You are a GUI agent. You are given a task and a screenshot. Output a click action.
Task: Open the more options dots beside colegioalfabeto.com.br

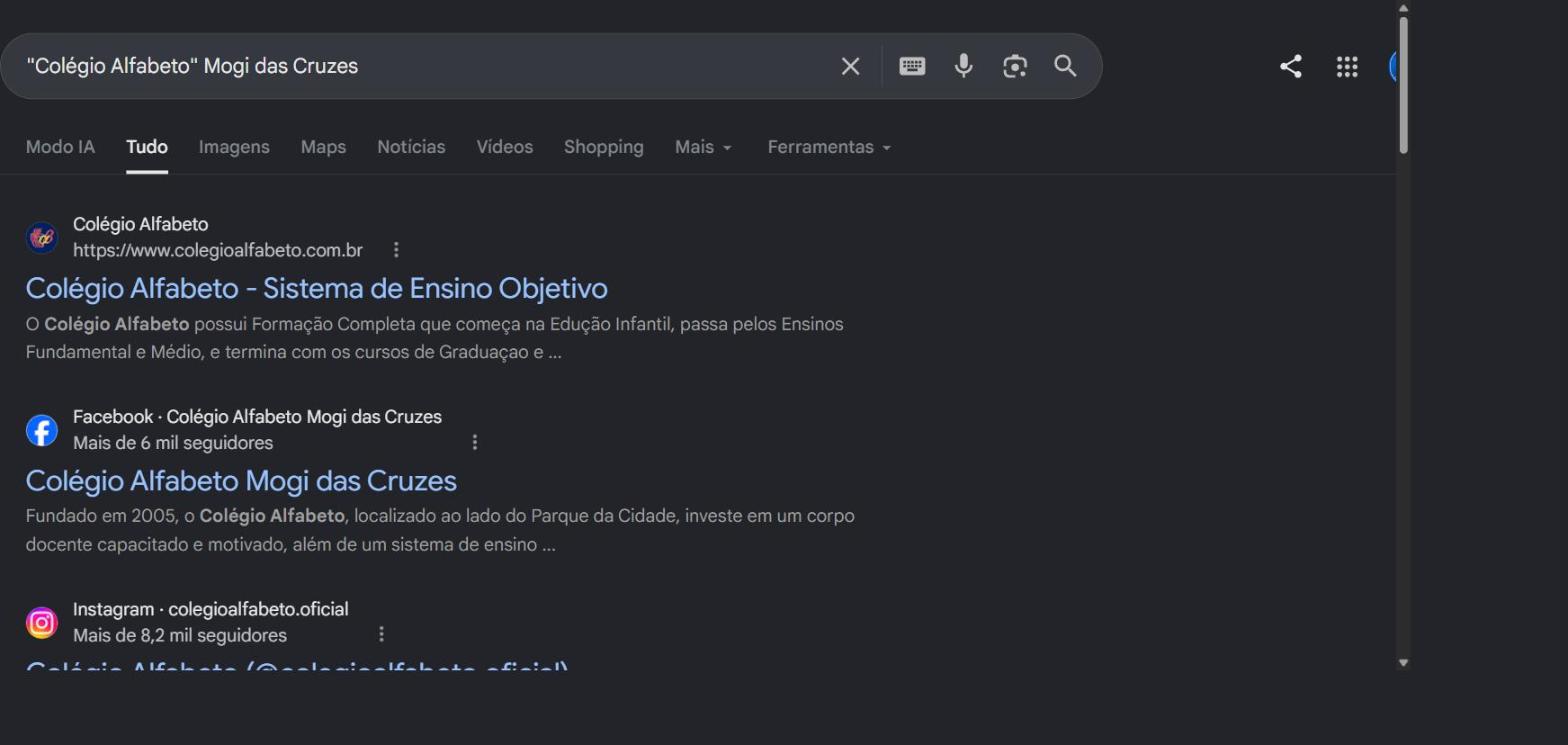coord(396,249)
